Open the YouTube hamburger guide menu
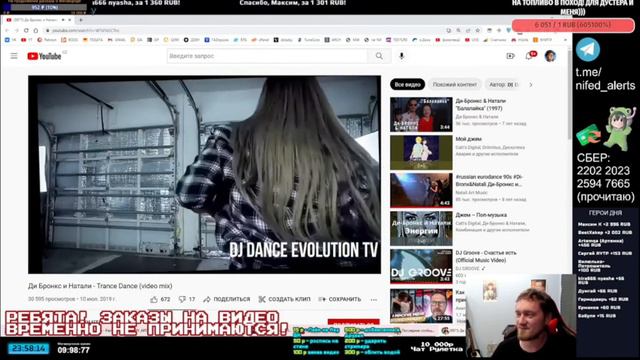 tap(14, 56)
